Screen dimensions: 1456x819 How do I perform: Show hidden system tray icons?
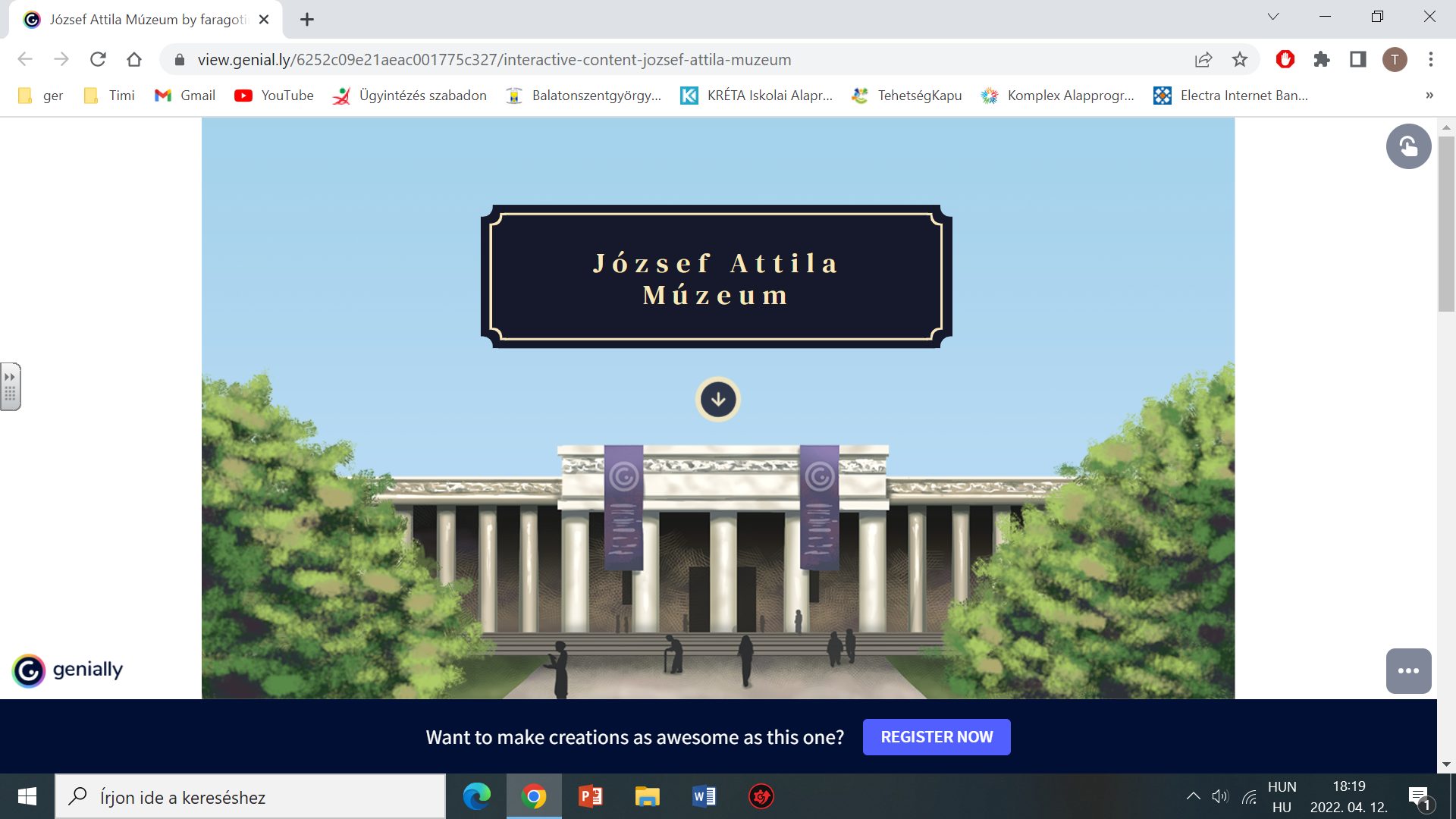tap(1193, 796)
